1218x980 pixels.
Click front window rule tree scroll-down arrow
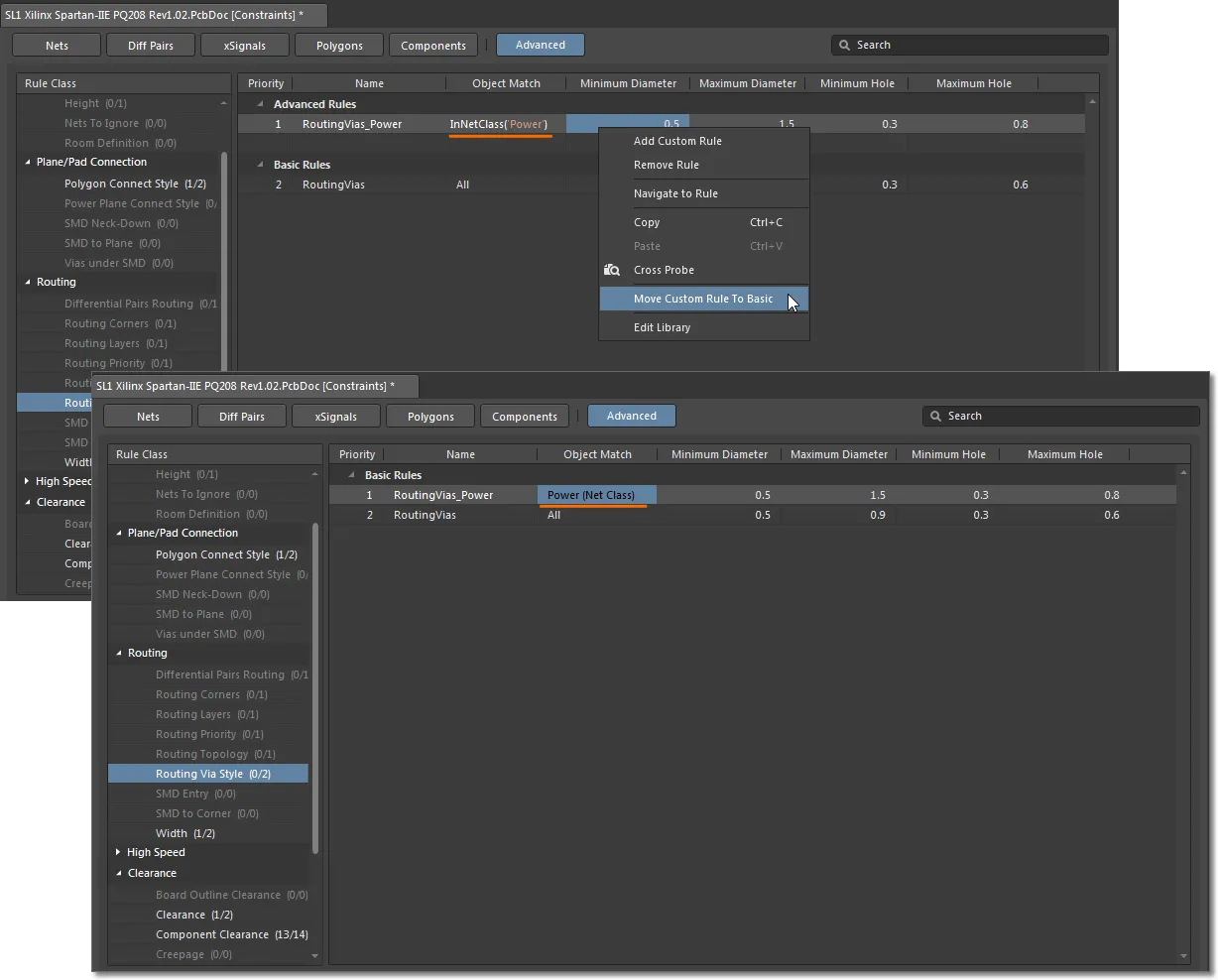[315, 956]
